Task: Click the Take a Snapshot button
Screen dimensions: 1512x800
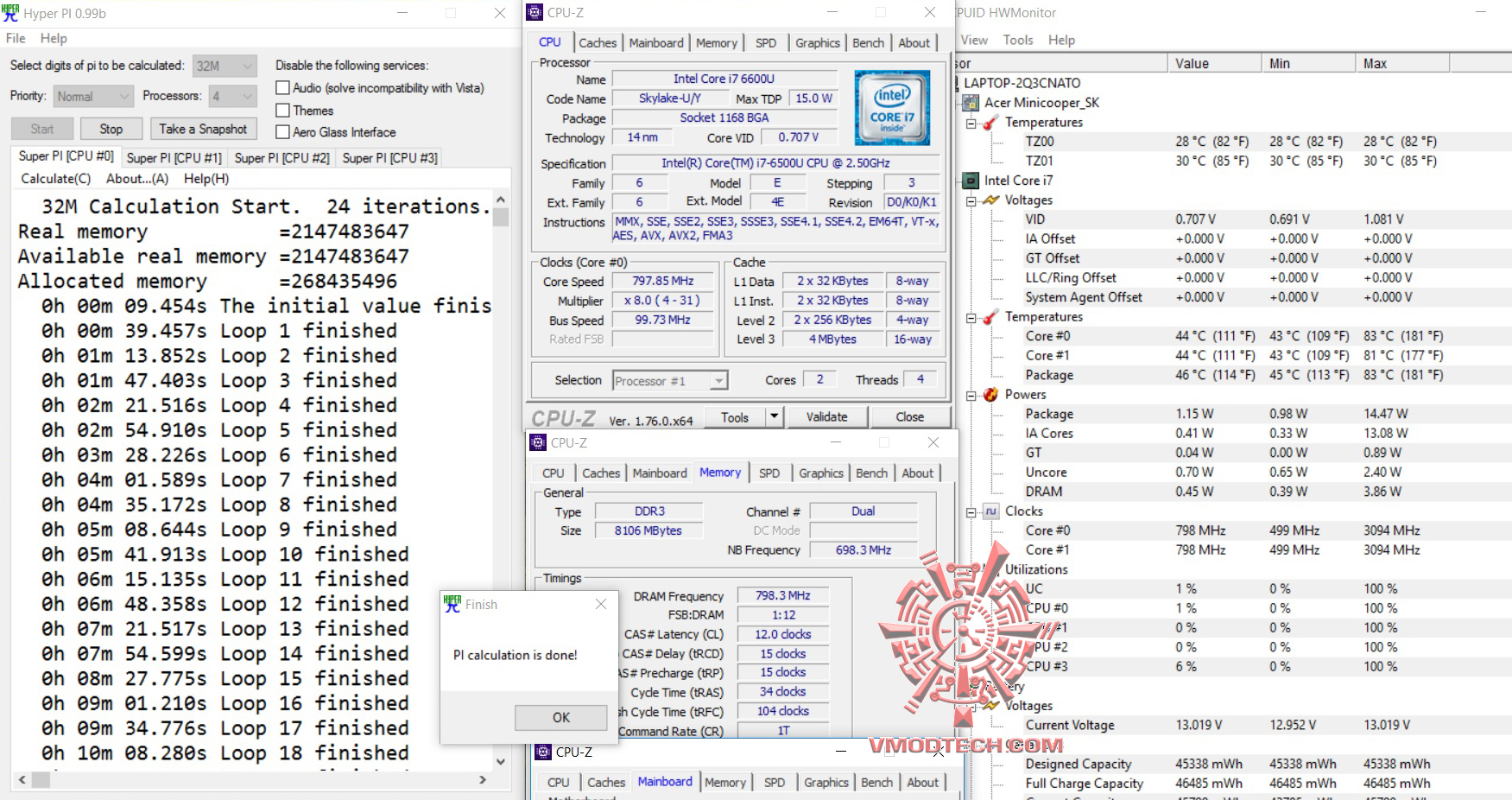Action: tap(203, 128)
